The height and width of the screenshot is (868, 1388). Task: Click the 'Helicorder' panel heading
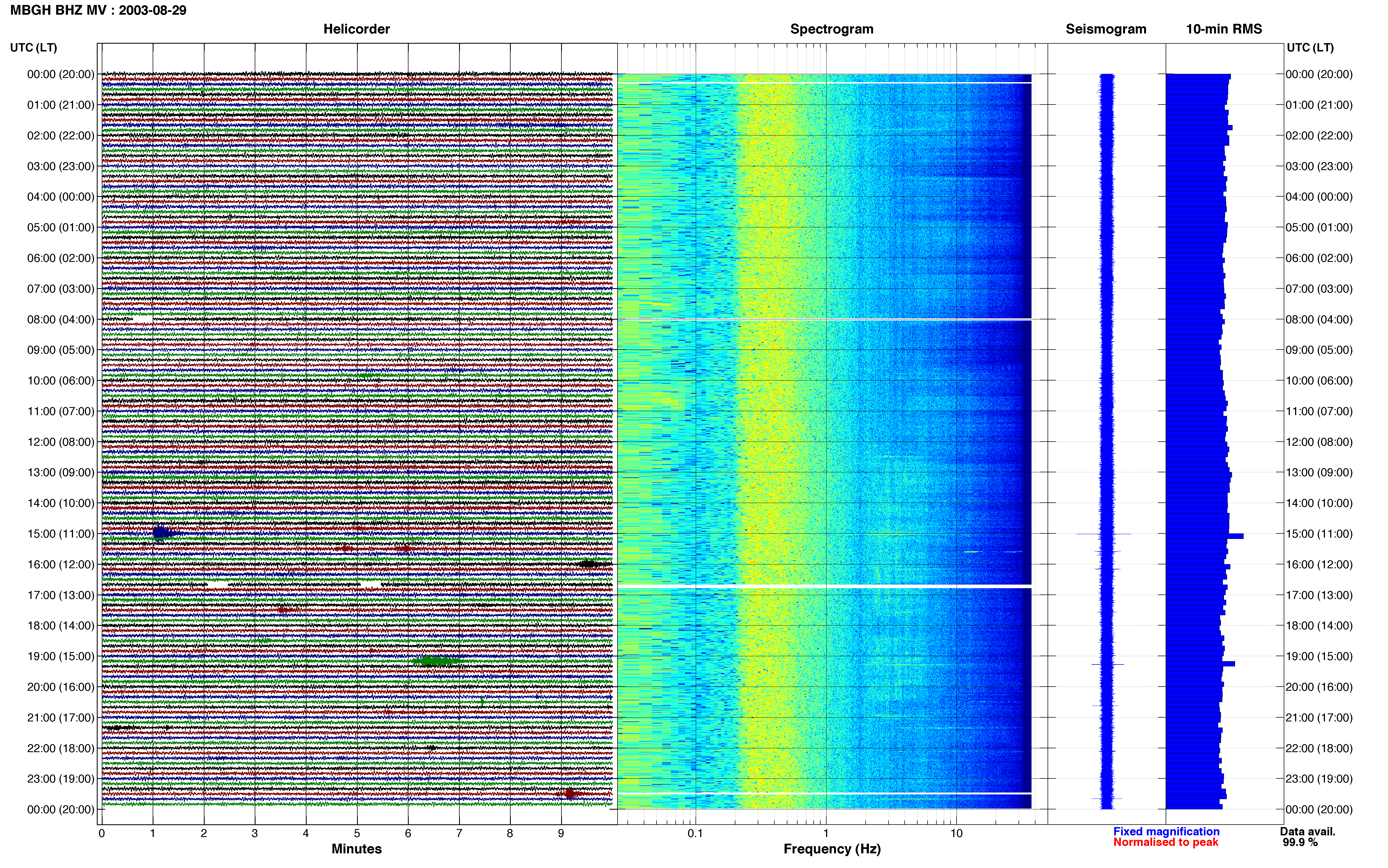tap(356, 29)
